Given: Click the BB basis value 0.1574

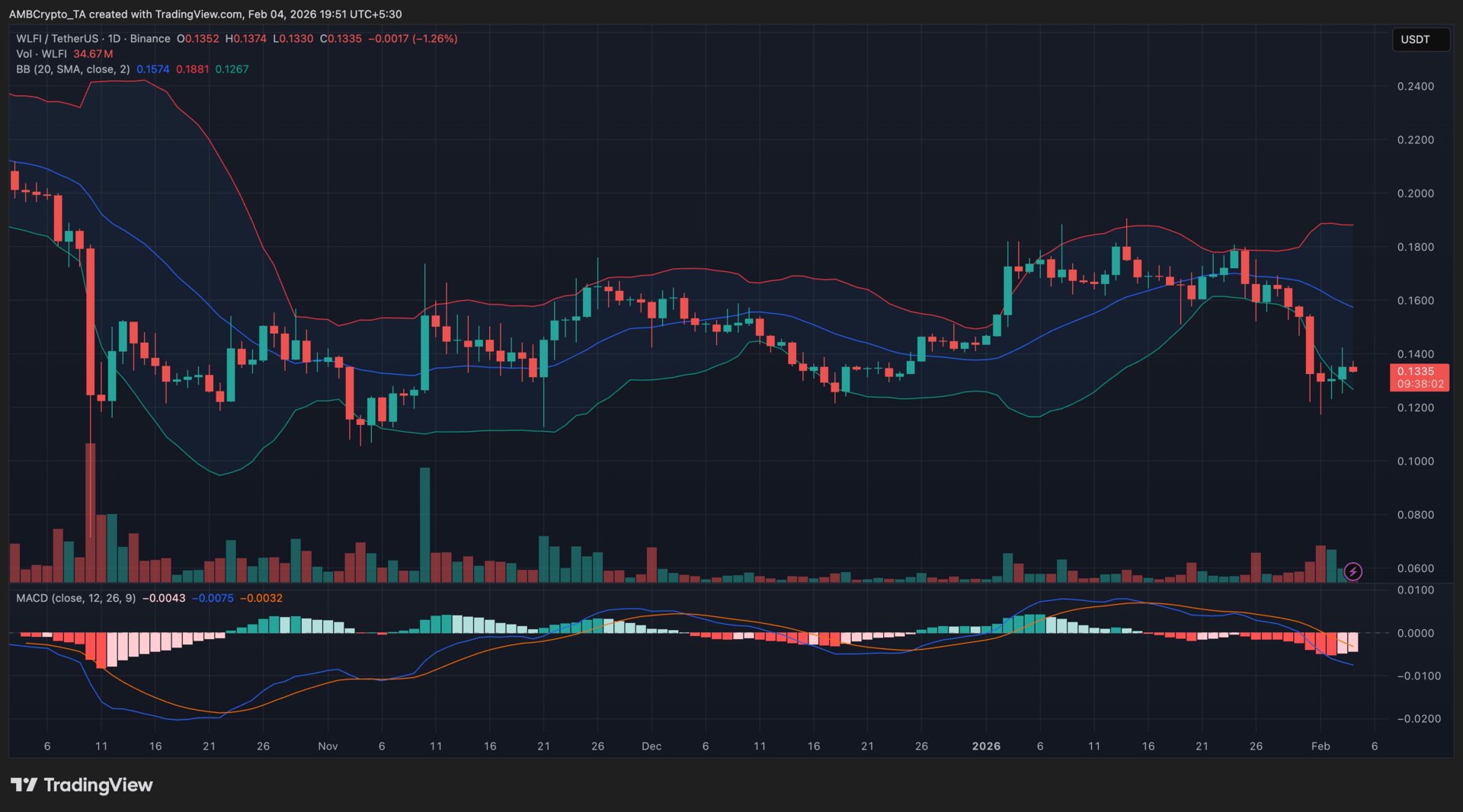Looking at the screenshot, I should (x=153, y=69).
